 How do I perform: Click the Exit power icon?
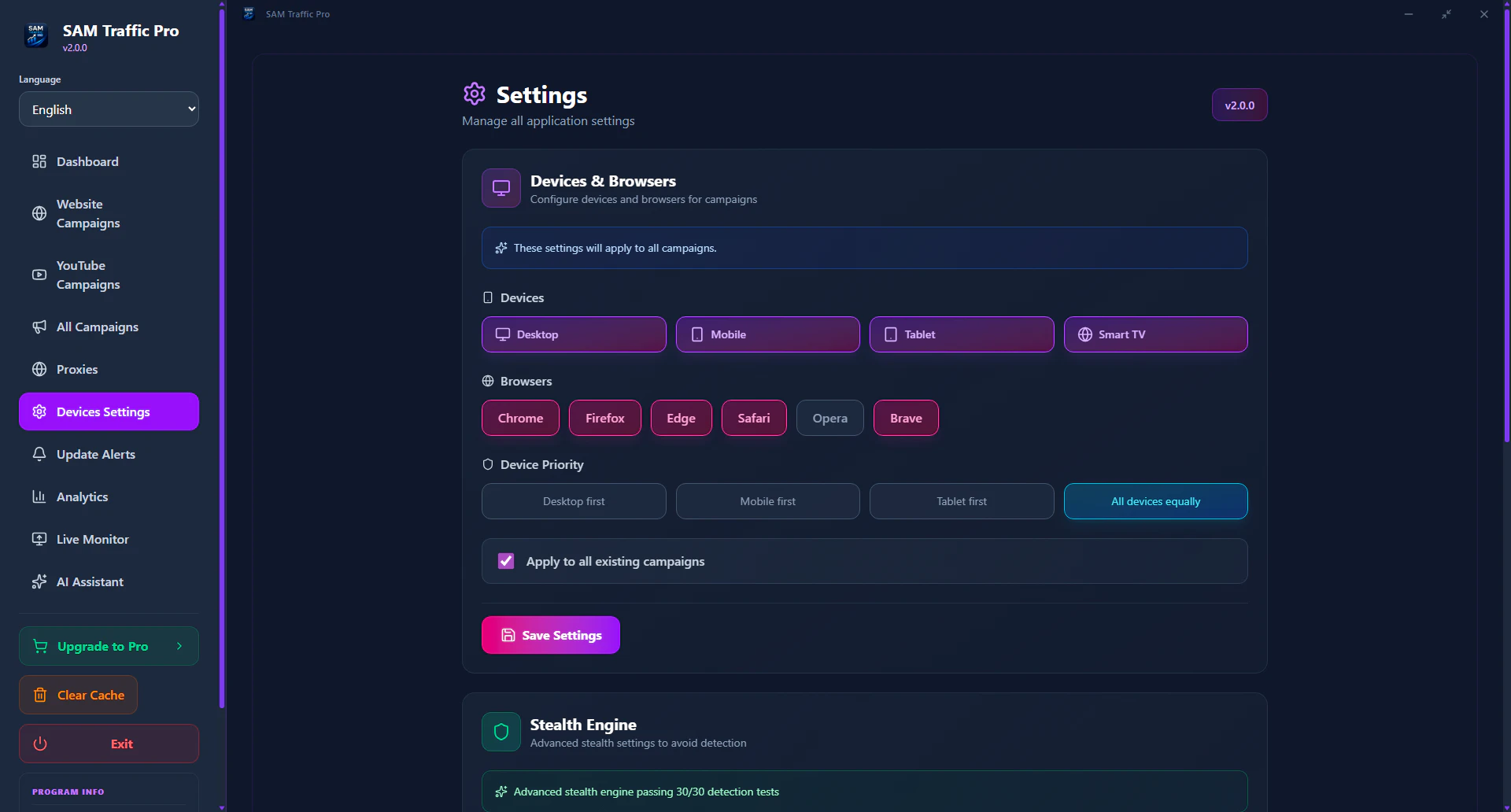click(40, 744)
